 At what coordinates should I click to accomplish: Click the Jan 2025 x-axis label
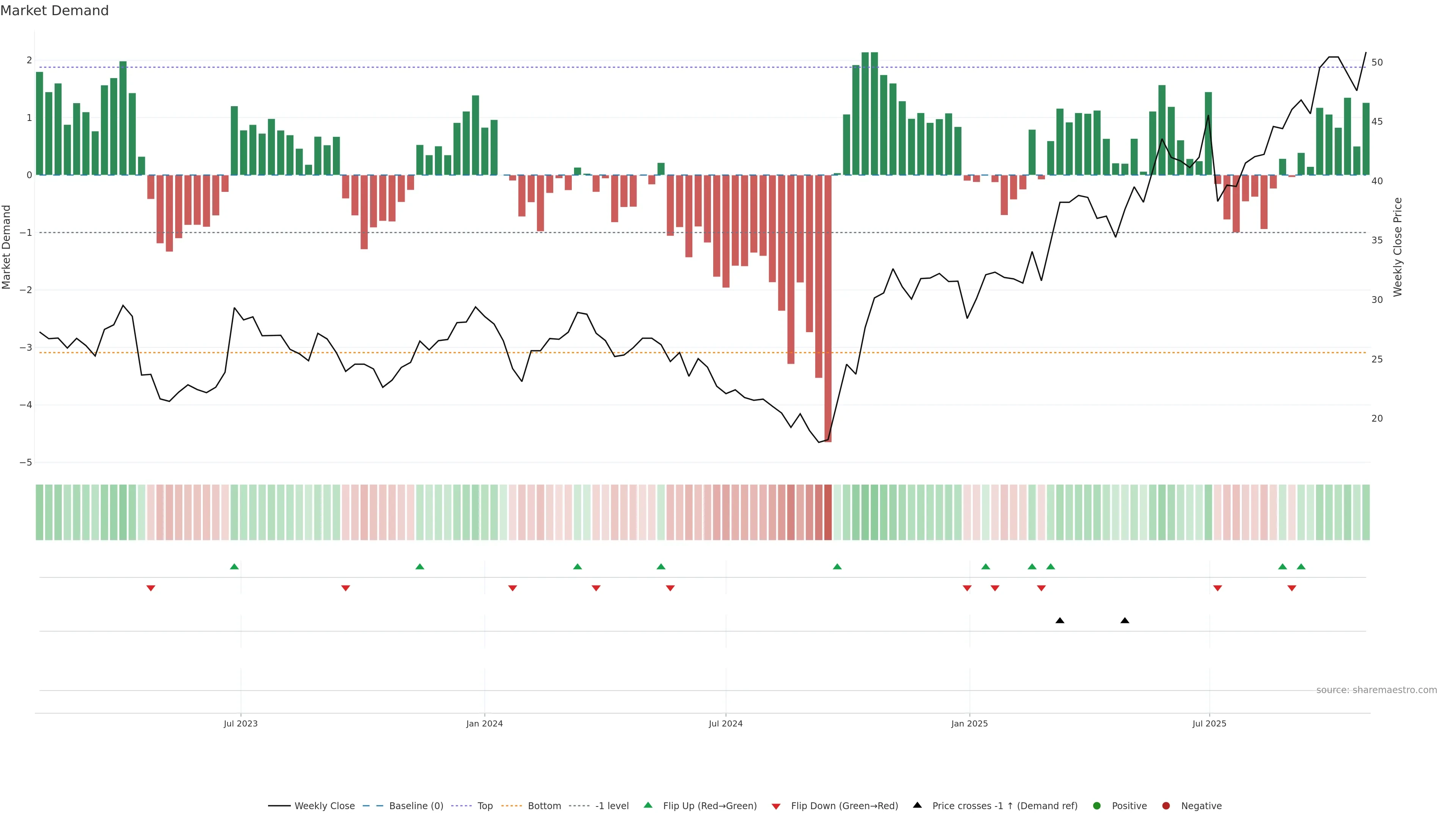(x=970, y=723)
